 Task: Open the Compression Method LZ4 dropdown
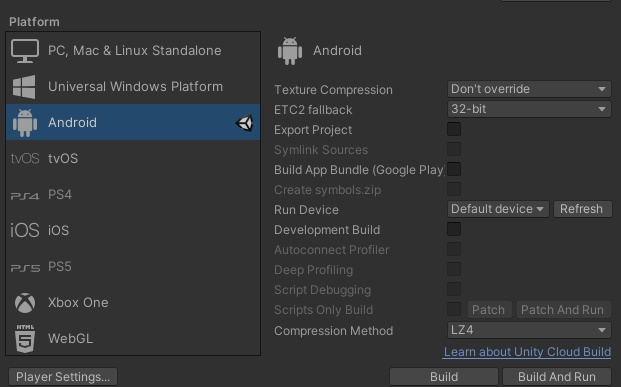tap(529, 330)
